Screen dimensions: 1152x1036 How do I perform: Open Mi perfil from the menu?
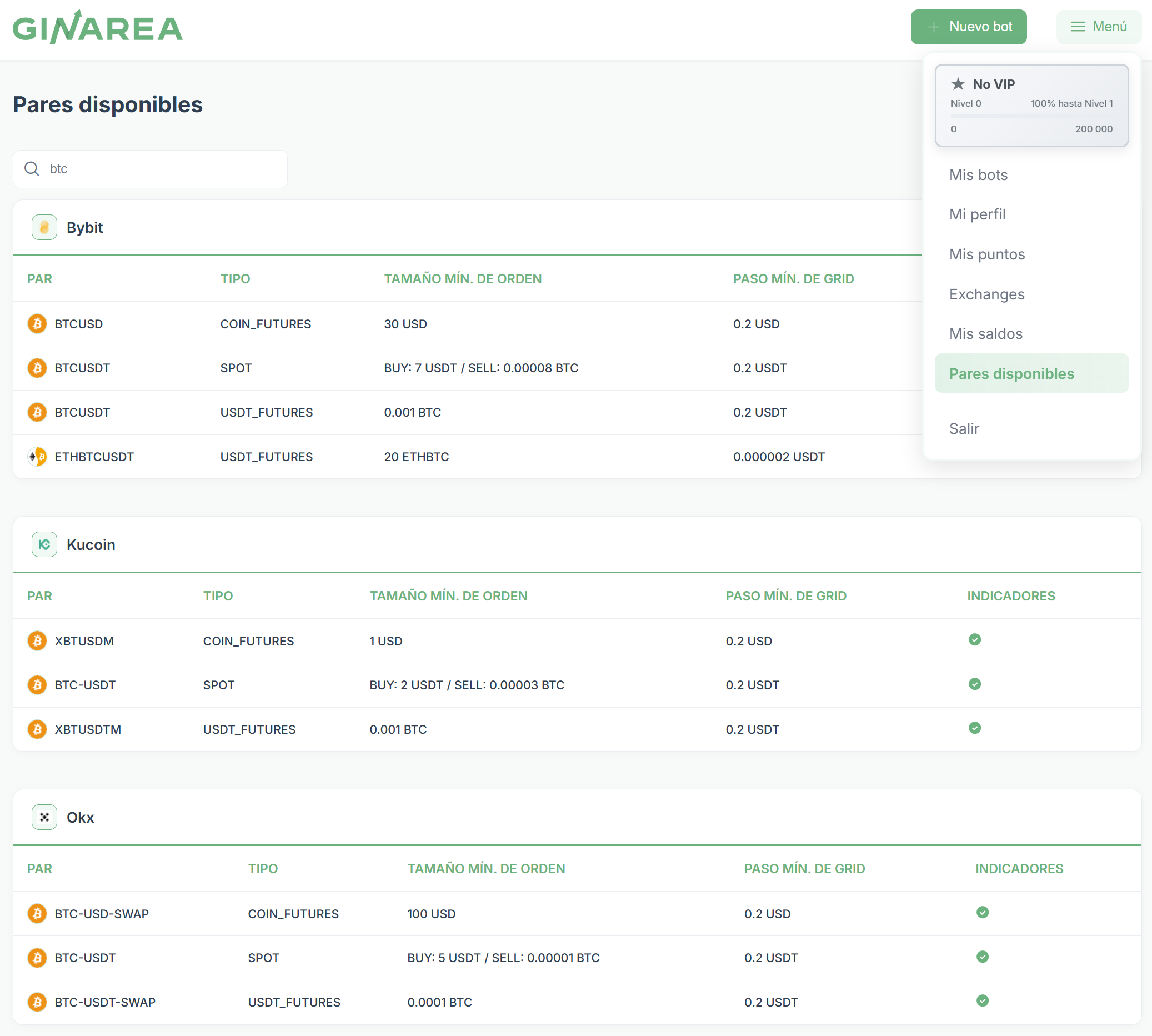[x=1031, y=214]
